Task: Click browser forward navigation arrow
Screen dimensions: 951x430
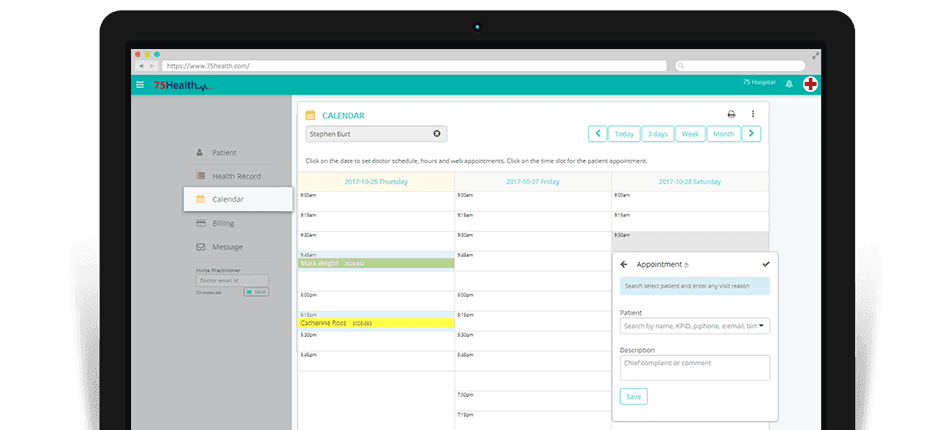Action: 152,66
